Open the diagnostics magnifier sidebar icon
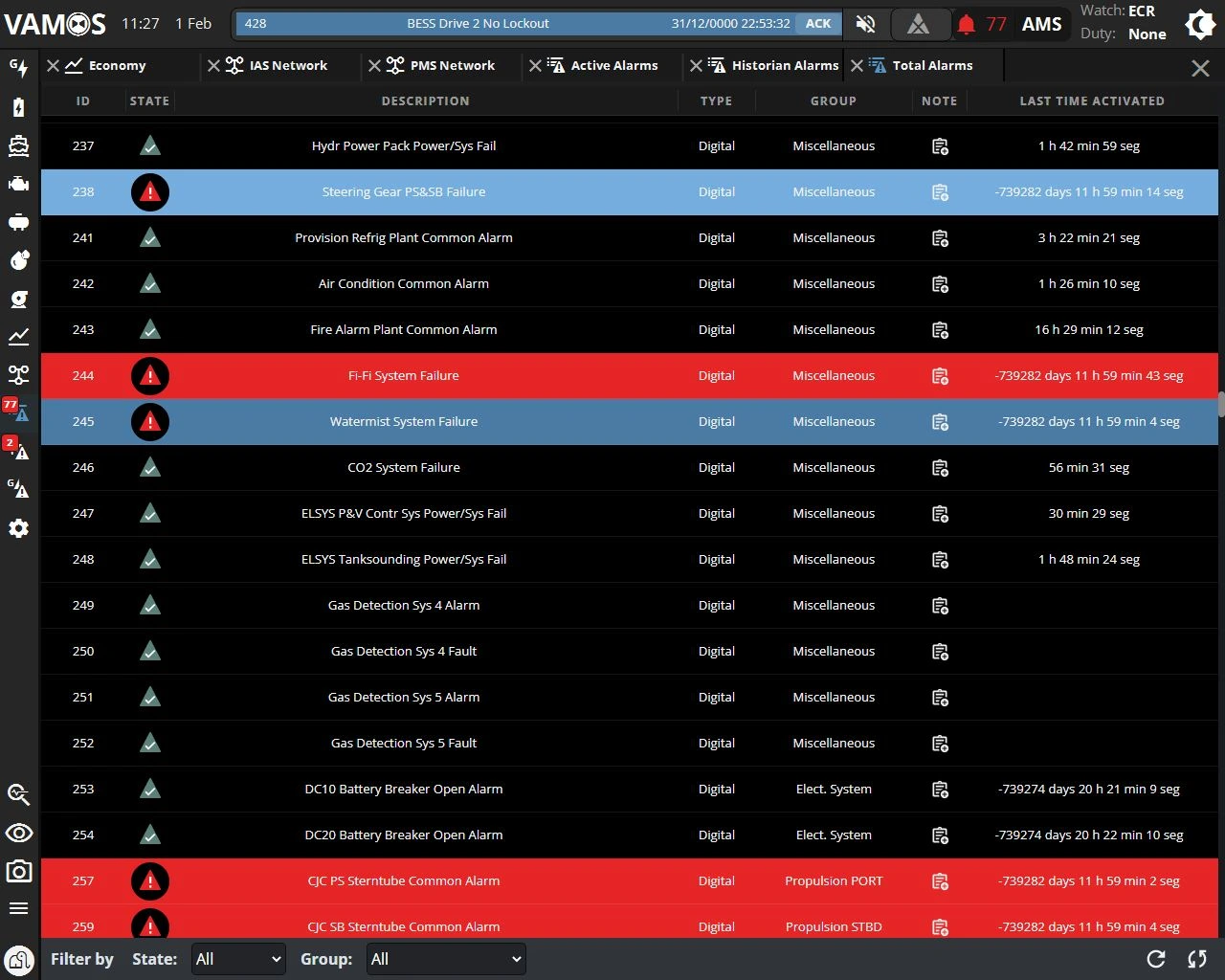 click(x=18, y=794)
